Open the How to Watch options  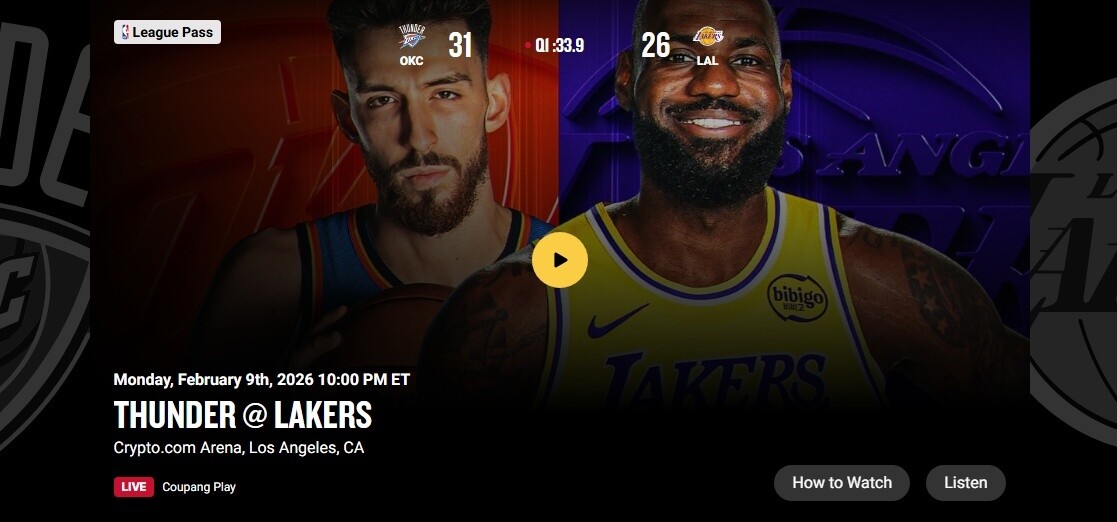tap(842, 483)
